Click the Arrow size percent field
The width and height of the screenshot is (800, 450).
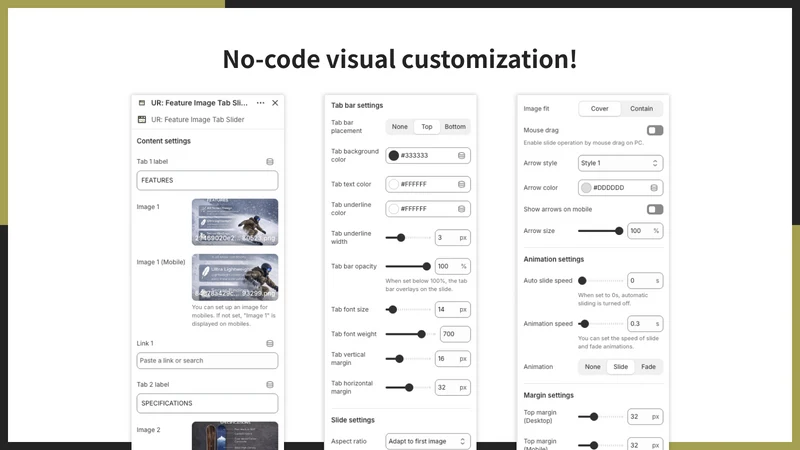645,231
